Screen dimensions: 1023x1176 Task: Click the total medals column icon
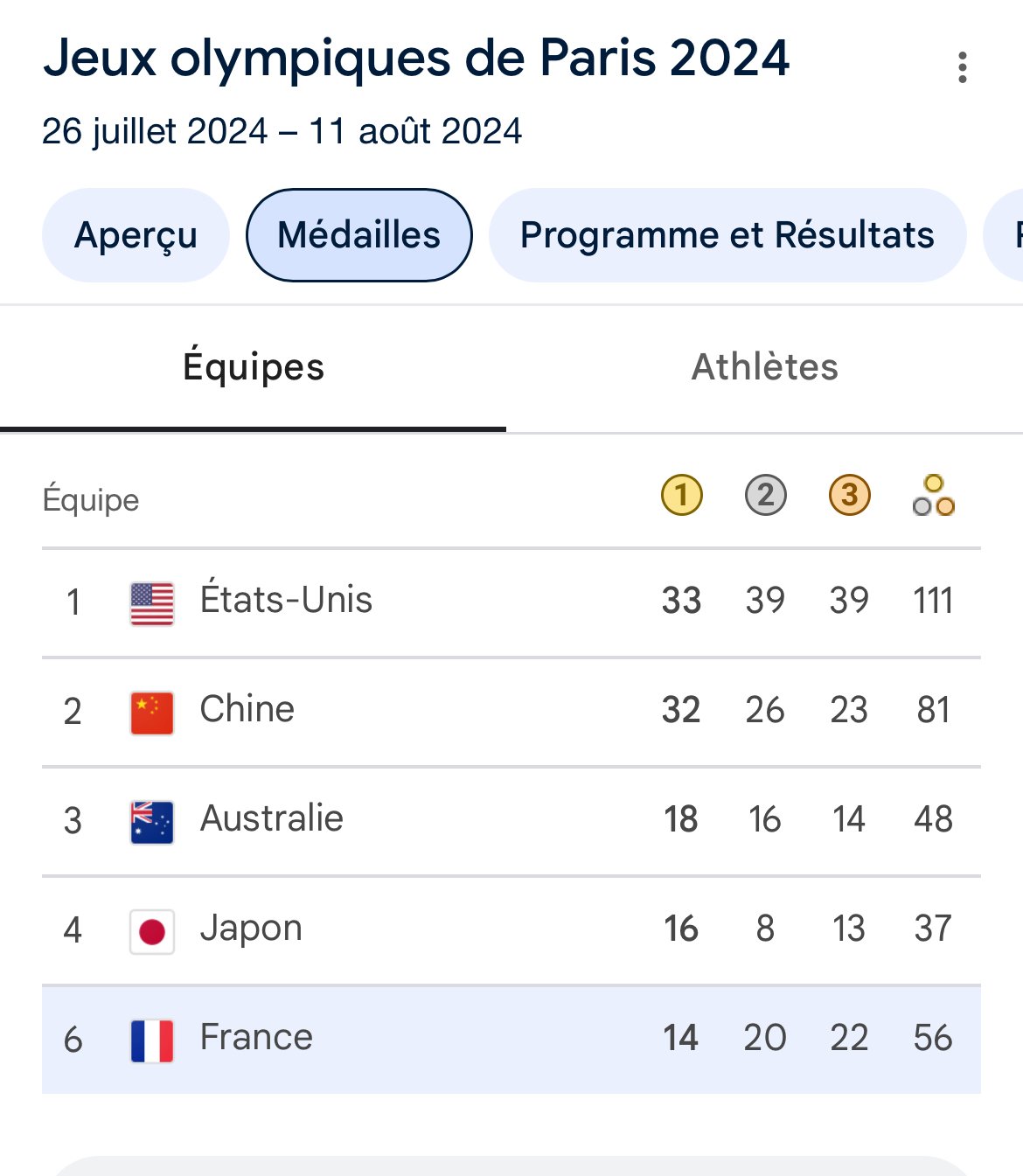click(x=933, y=495)
